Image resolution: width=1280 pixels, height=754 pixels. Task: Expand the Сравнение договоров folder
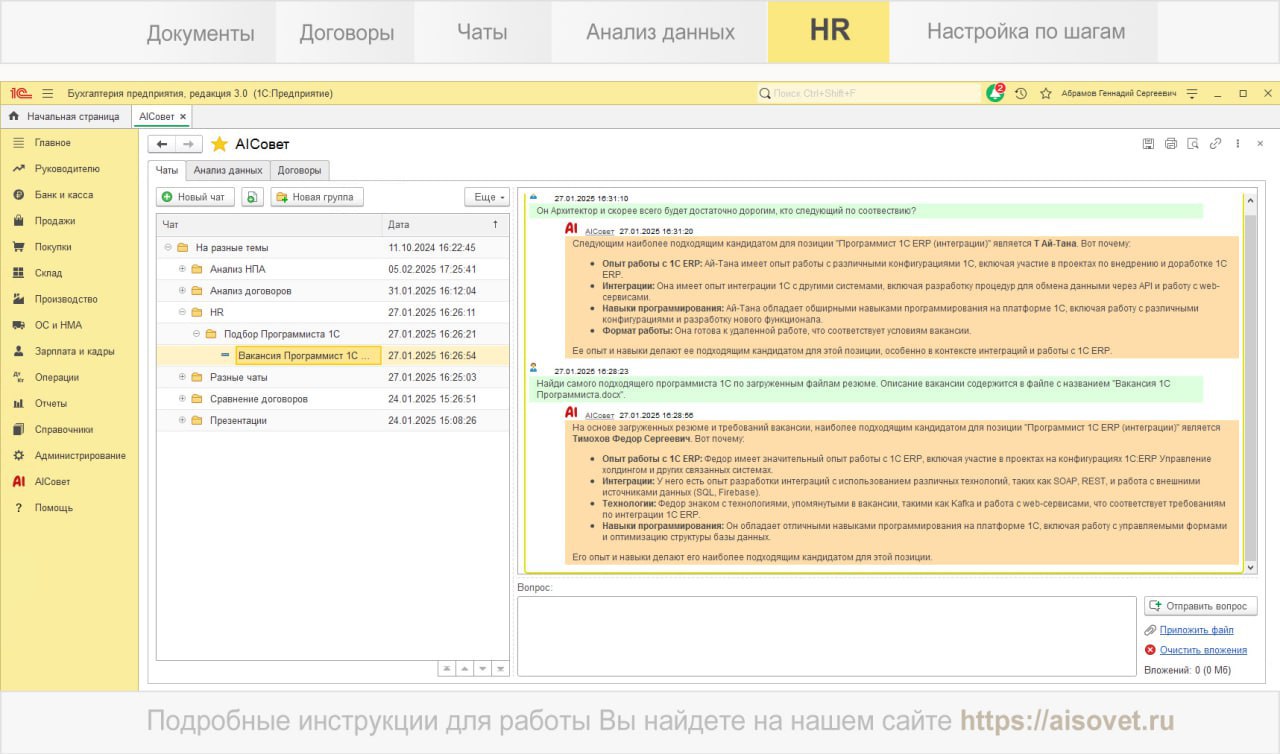(x=182, y=399)
